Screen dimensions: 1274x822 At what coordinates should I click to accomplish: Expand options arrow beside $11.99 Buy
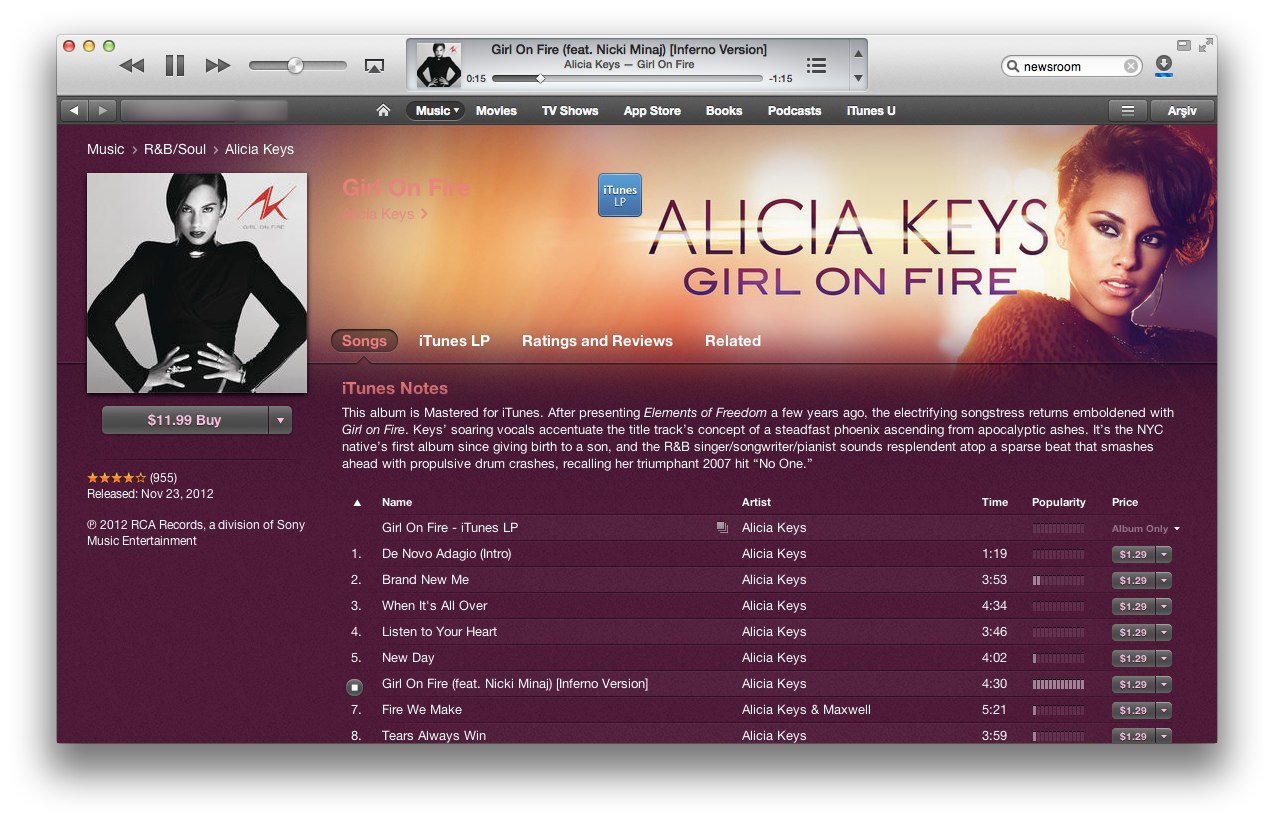[280, 420]
